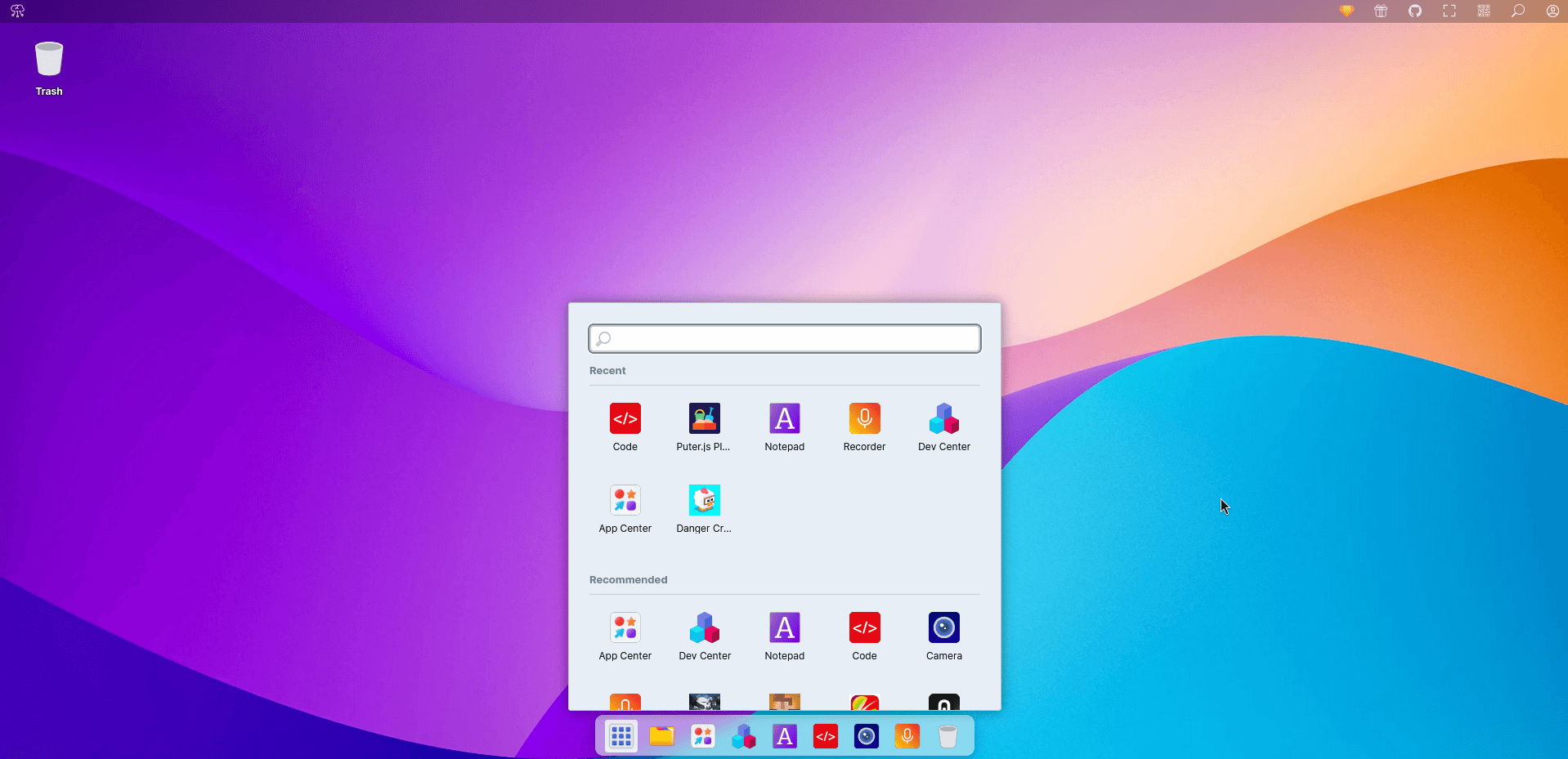Click the app launcher grid icon

click(620, 736)
